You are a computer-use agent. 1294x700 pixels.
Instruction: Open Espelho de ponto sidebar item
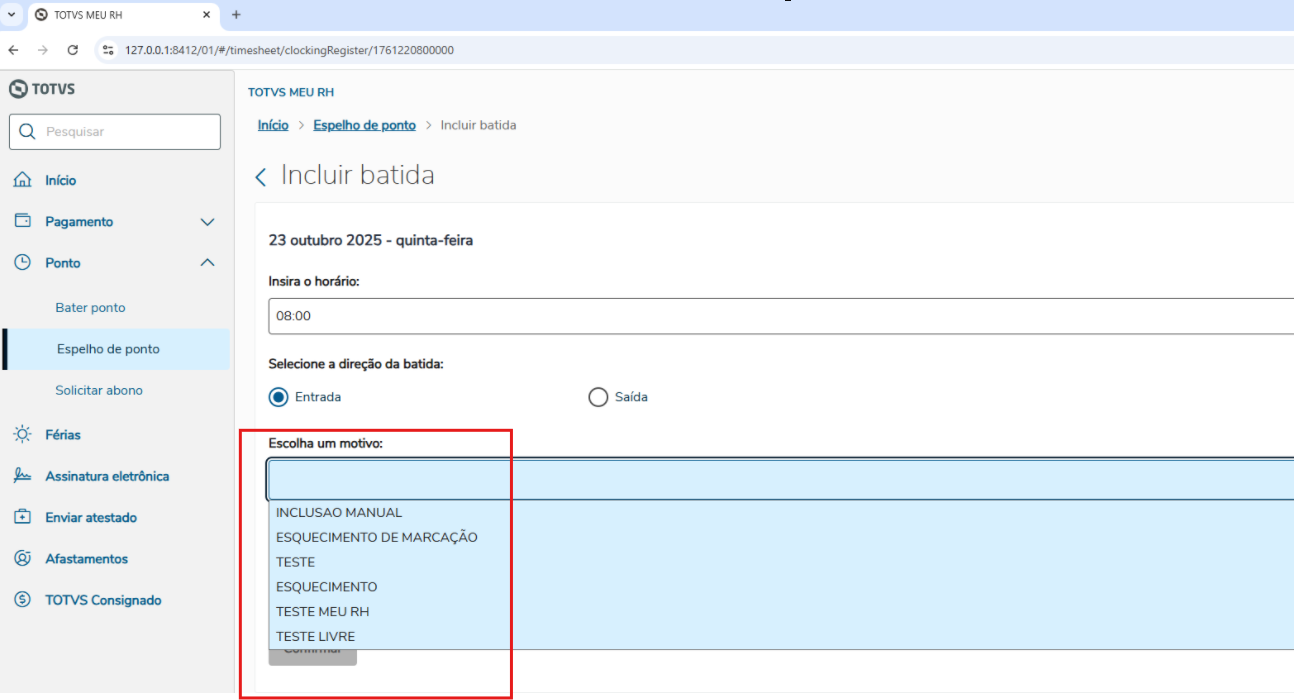pyautogui.click(x=116, y=349)
